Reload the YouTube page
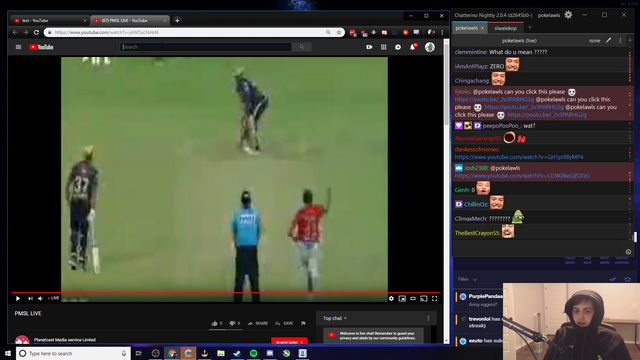 (36, 32)
